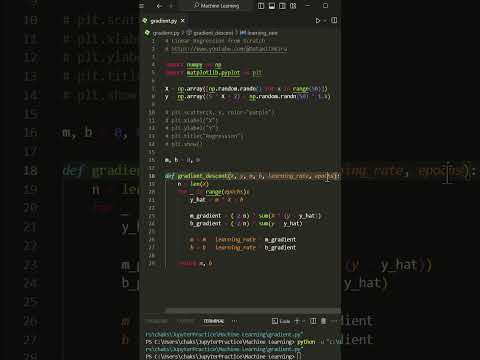Click matplotlib.pyplot on line 5

coord(213,73)
